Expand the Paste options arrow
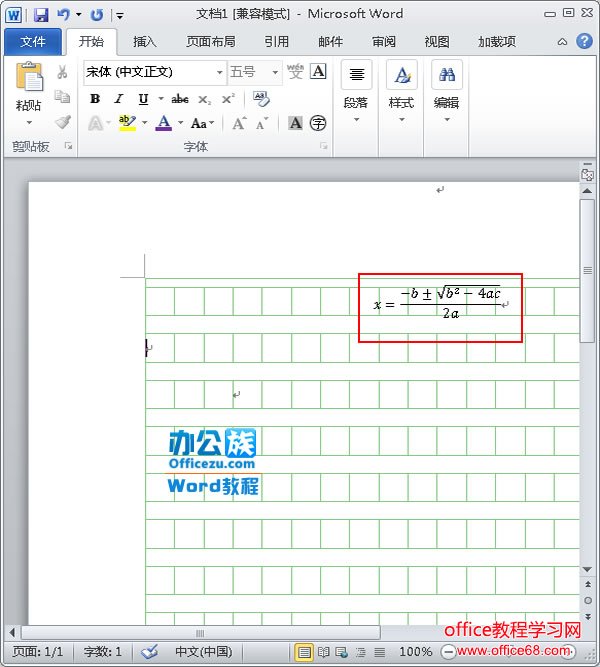The width and height of the screenshot is (600, 667). coord(29,123)
